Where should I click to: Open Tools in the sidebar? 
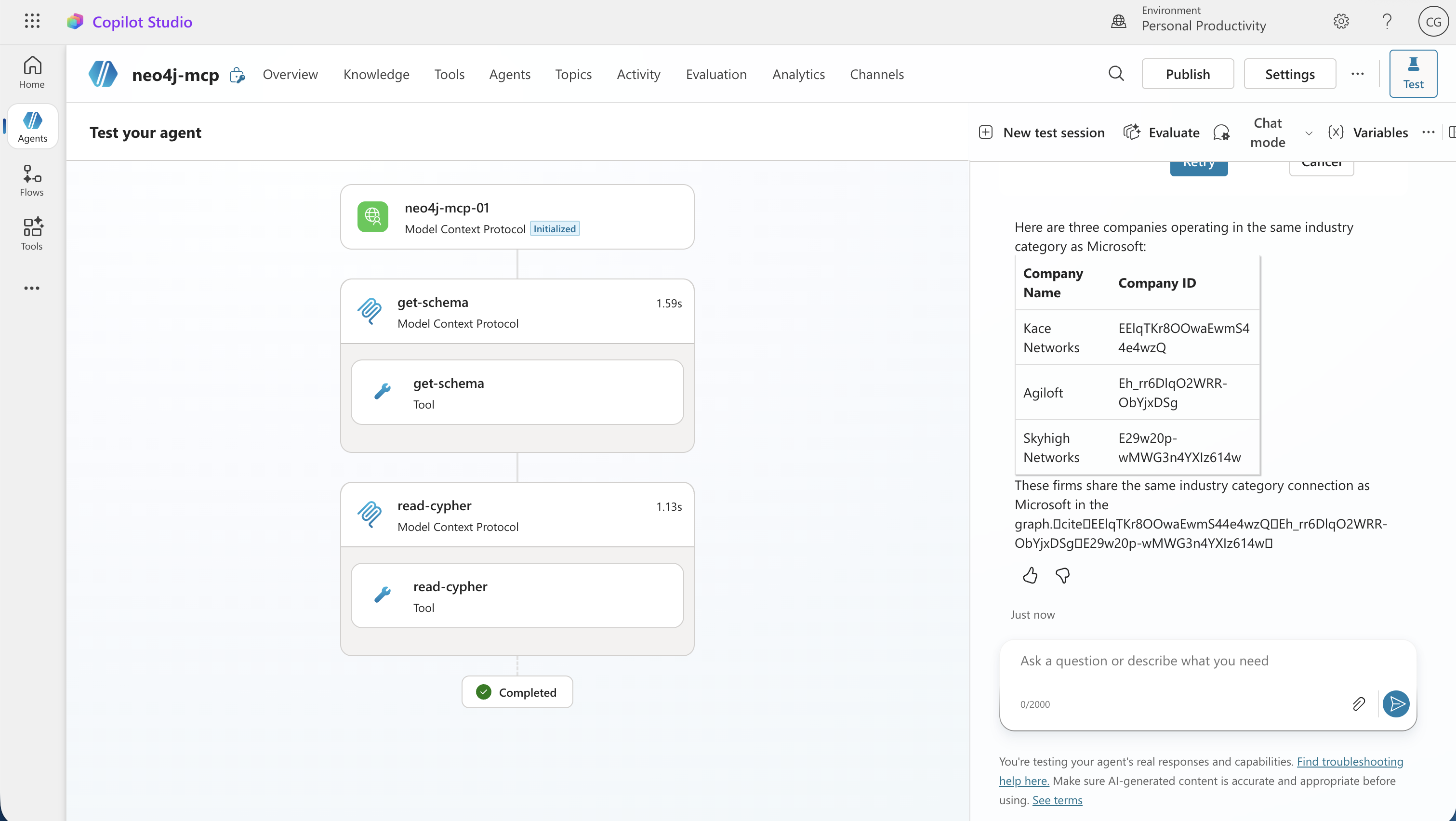(32, 234)
